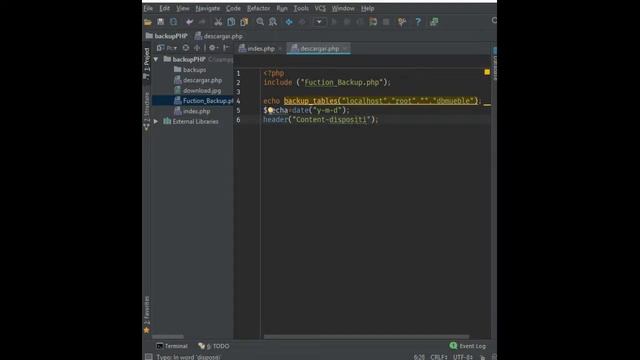Open the run configuration dropdown

319,22
